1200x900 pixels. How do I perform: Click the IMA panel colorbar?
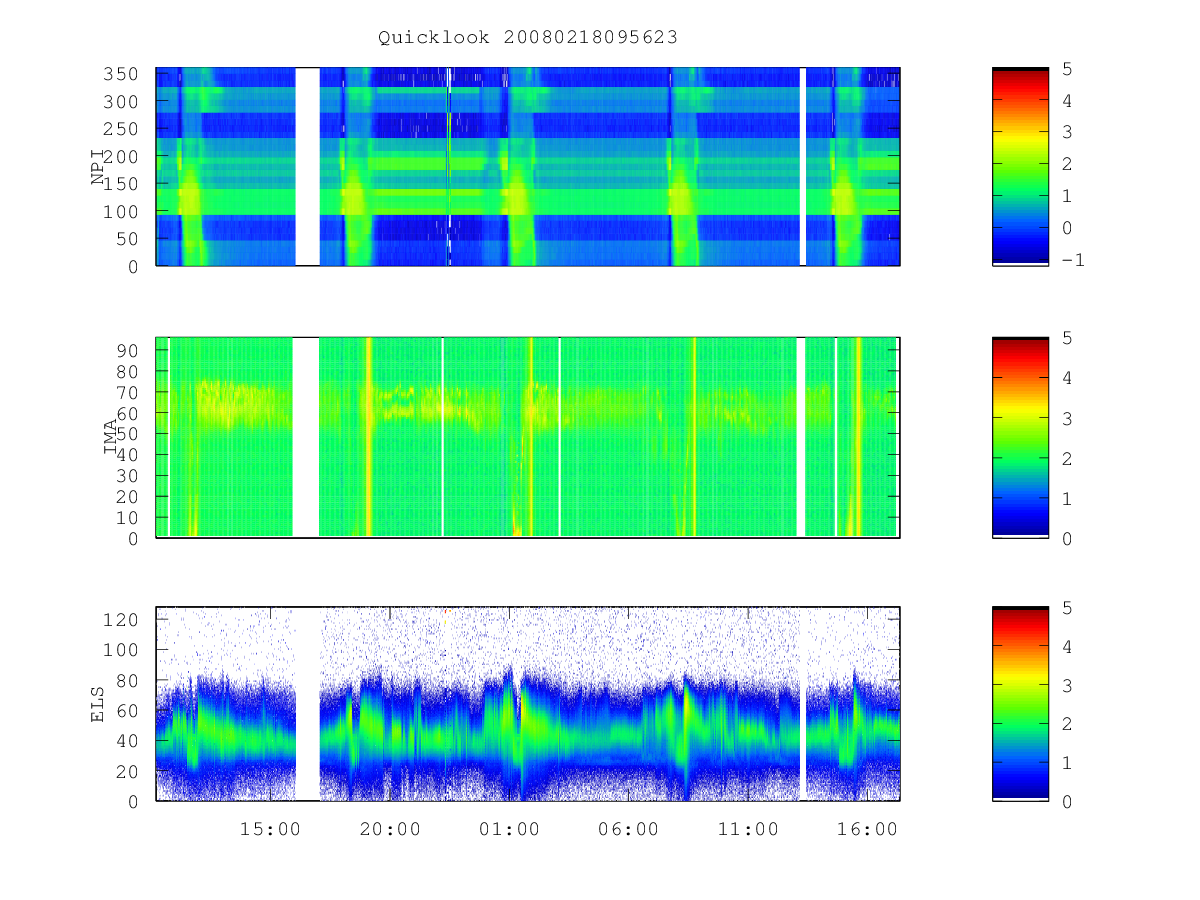[x=1020, y=437]
